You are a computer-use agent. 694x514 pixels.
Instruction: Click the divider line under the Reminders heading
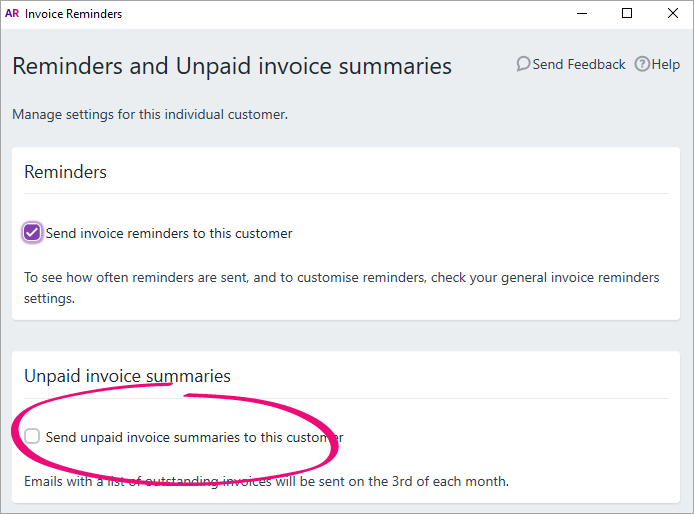pyautogui.click(x=346, y=193)
